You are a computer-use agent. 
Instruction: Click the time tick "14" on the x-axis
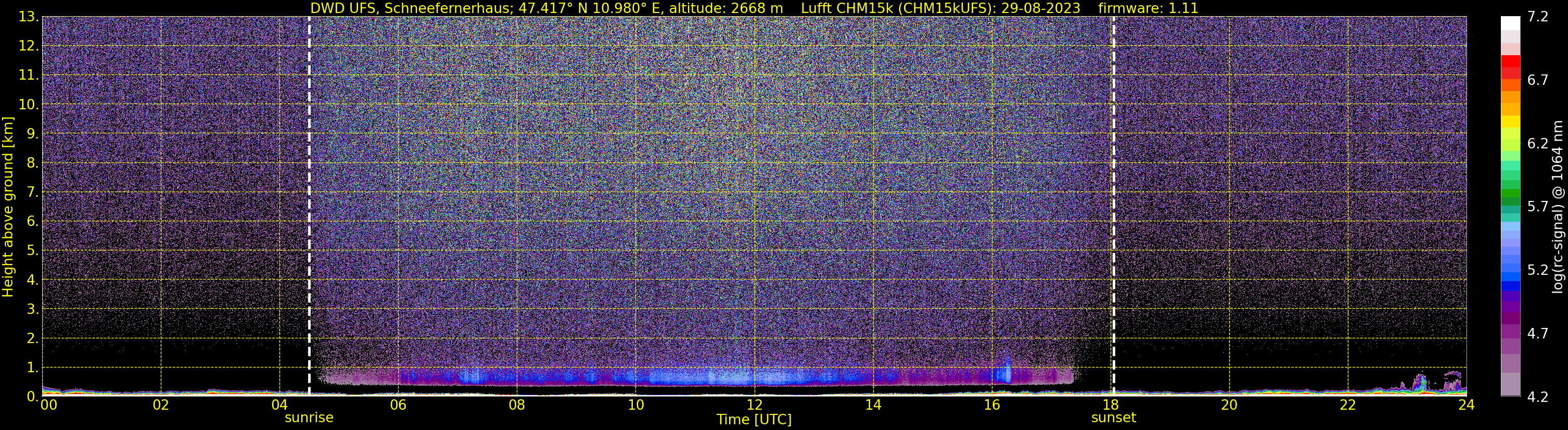click(x=873, y=405)
